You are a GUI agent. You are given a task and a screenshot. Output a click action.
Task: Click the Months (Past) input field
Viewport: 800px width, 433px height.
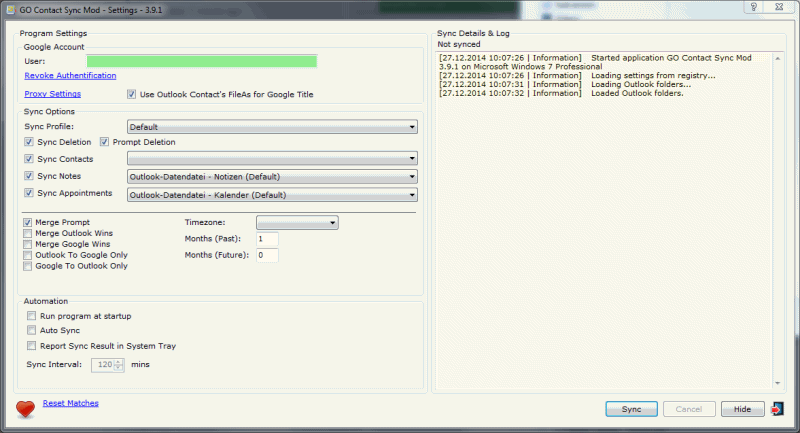point(267,239)
